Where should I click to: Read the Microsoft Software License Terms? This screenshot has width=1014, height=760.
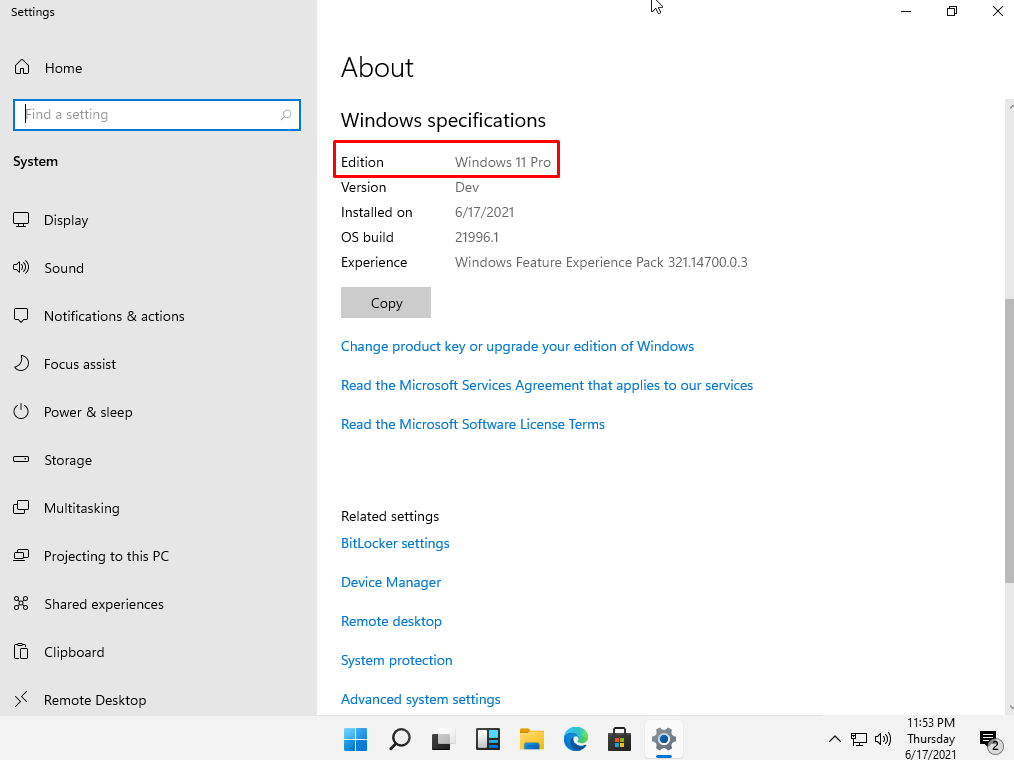click(473, 424)
